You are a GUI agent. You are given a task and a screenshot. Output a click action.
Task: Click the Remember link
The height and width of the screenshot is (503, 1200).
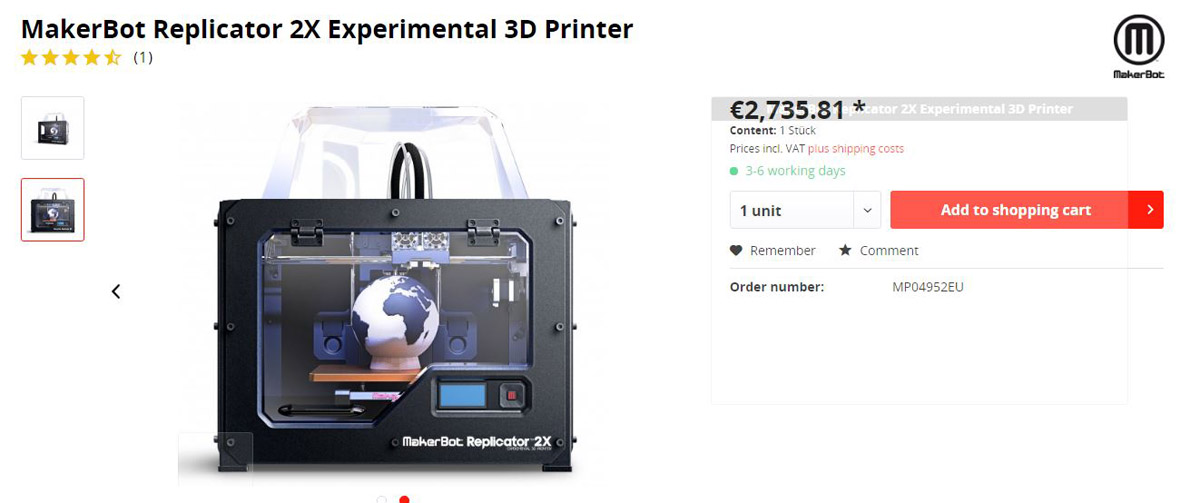(x=782, y=250)
